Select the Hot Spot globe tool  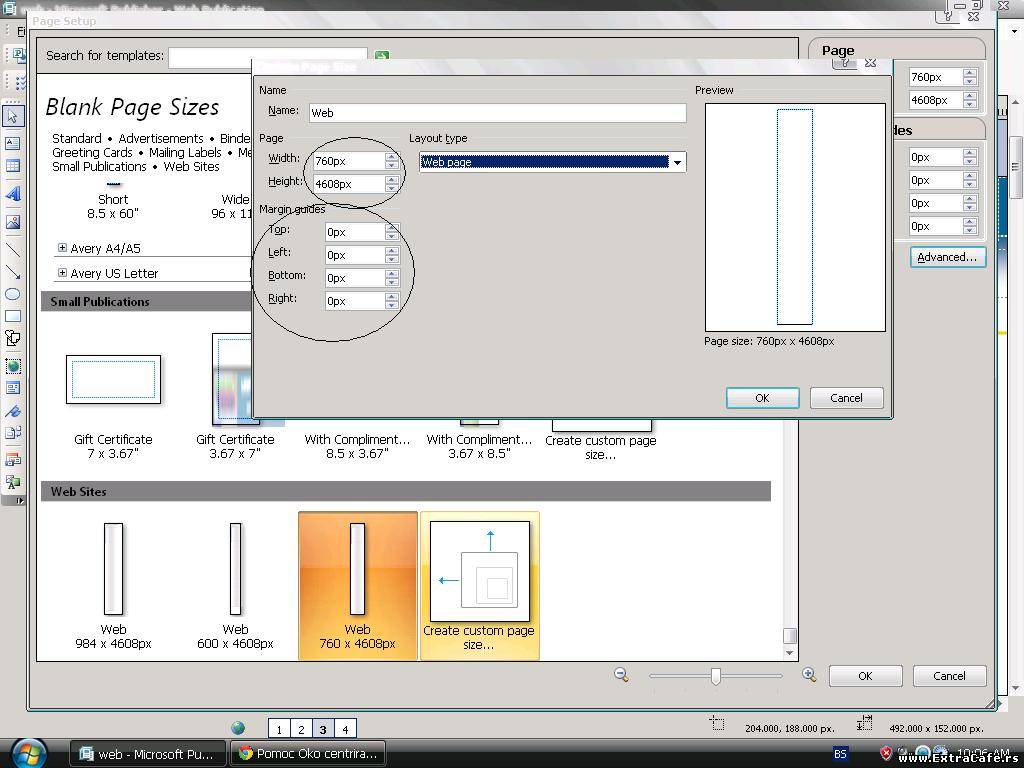click(12, 366)
